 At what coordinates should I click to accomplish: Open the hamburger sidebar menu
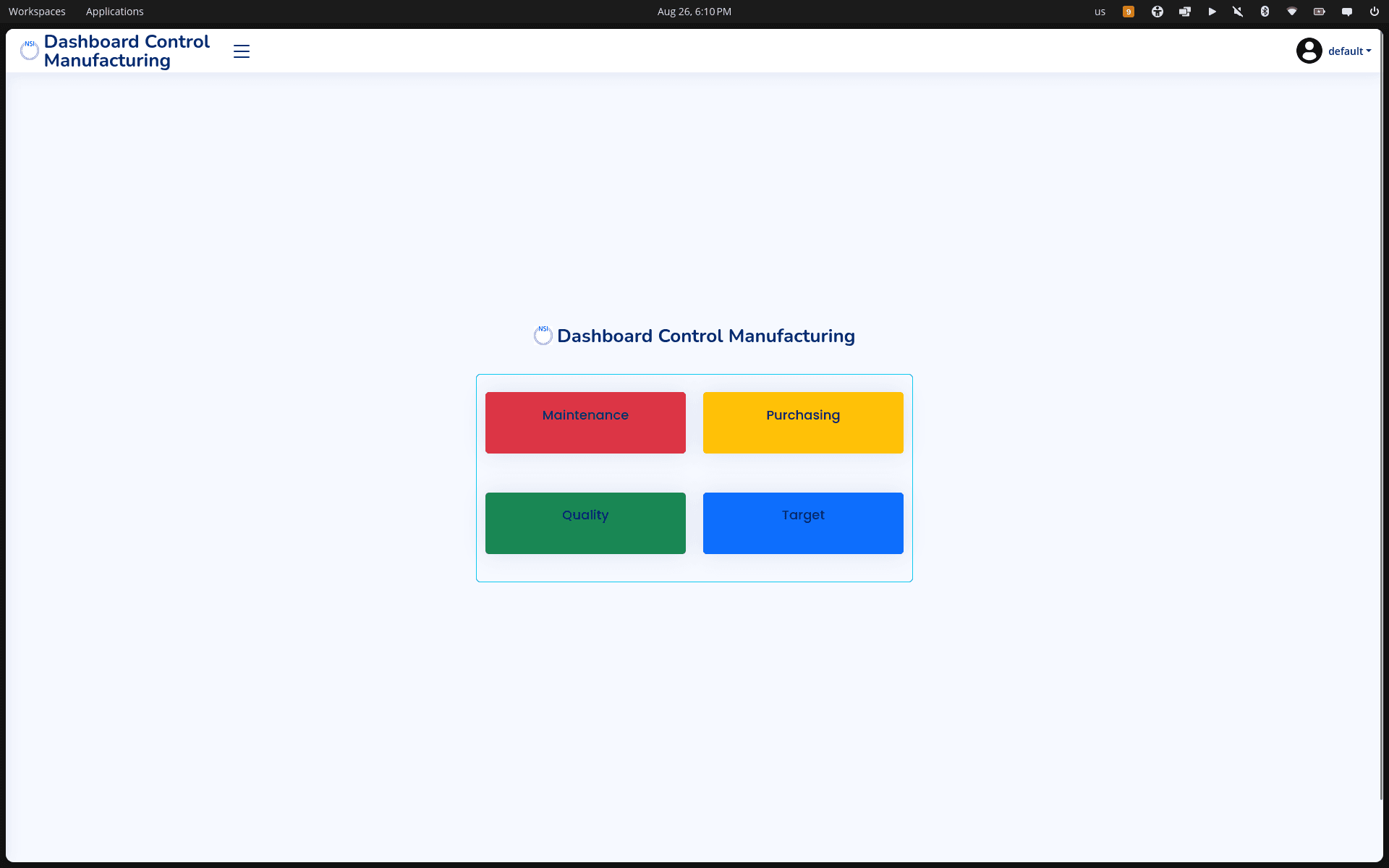(242, 51)
